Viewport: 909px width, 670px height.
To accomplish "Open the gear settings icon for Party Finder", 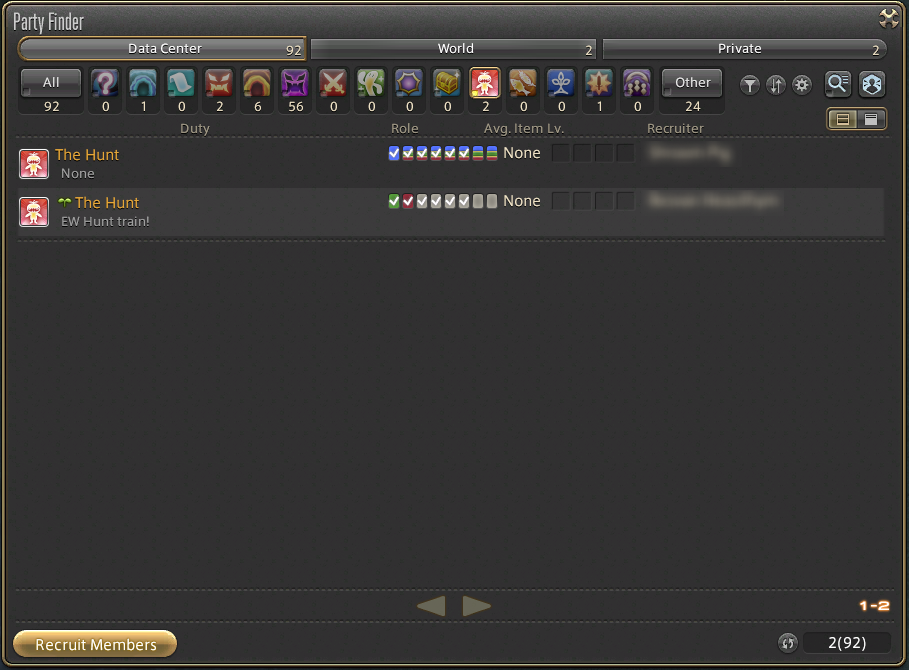I will (801, 86).
